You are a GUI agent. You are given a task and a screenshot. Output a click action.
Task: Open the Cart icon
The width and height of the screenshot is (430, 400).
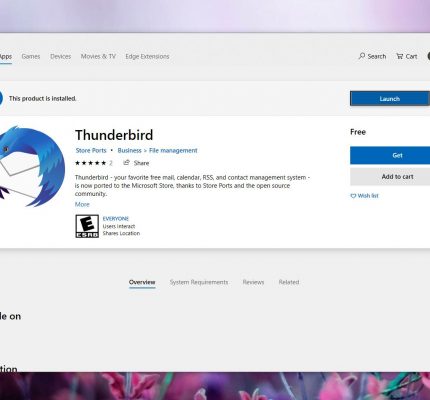tap(399, 56)
